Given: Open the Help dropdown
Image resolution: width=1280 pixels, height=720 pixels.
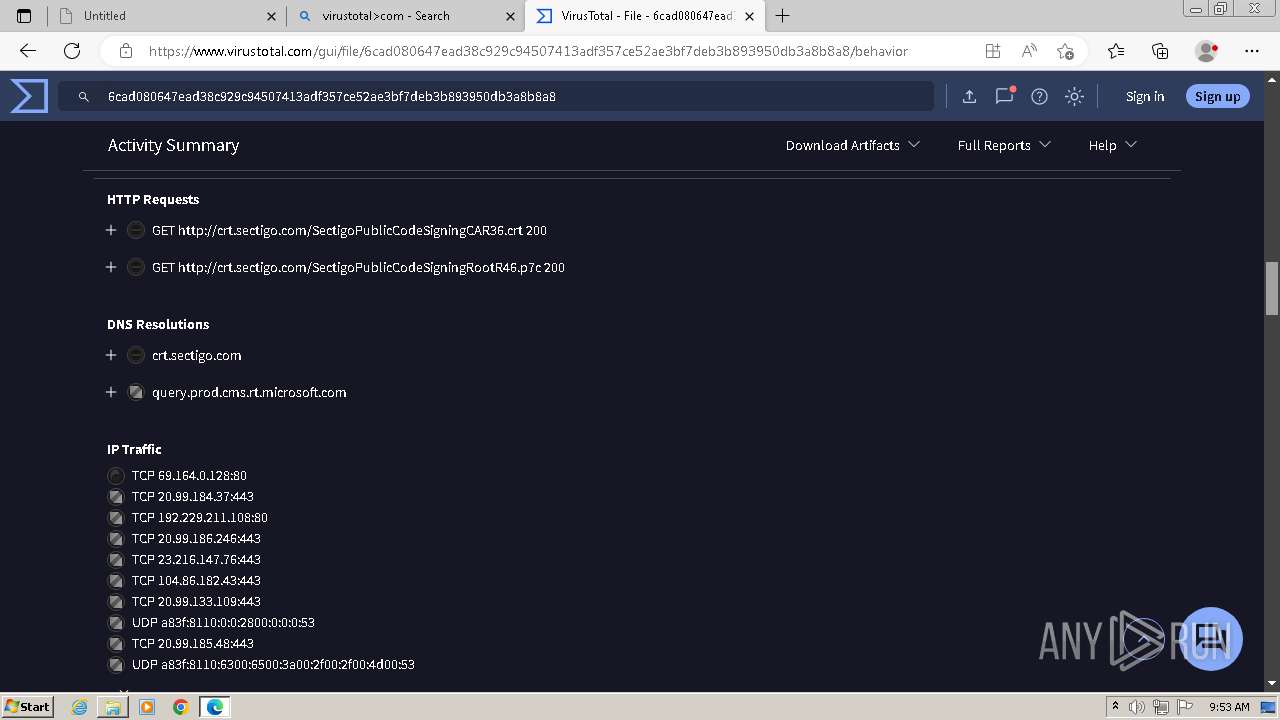Looking at the screenshot, I should click(x=1113, y=145).
